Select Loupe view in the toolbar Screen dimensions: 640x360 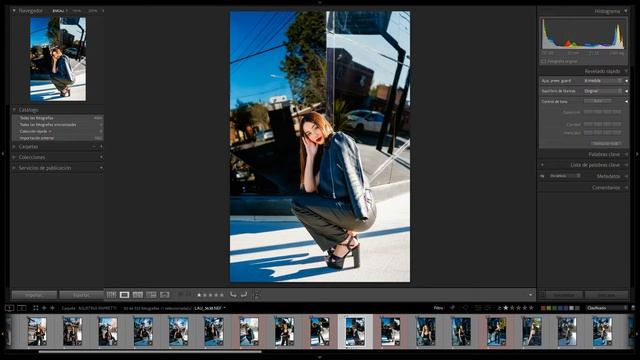click(x=124, y=295)
